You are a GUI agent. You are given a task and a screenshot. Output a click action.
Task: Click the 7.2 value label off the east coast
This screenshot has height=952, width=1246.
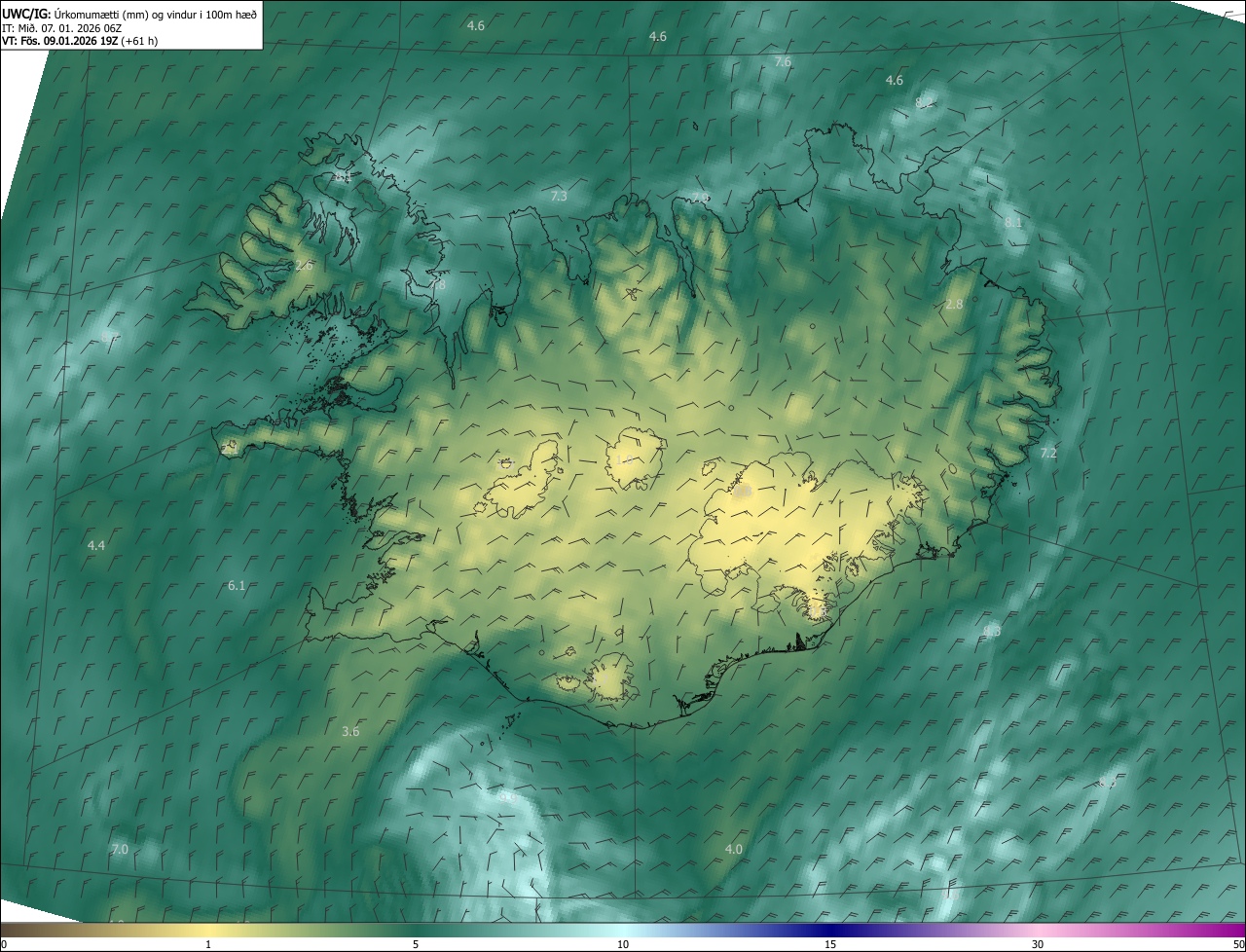click(1048, 454)
